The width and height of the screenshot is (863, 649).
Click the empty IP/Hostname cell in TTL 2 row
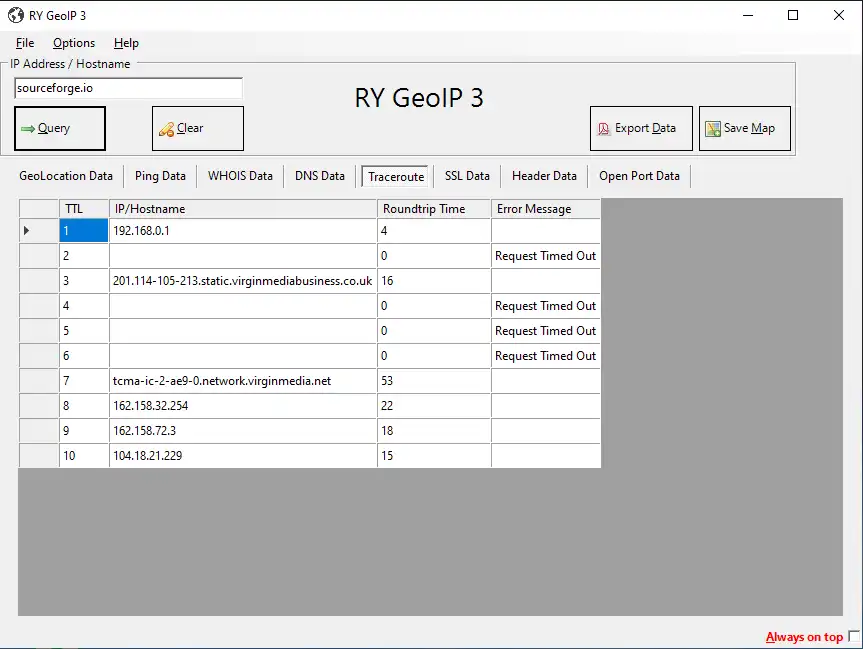[243, 256]
